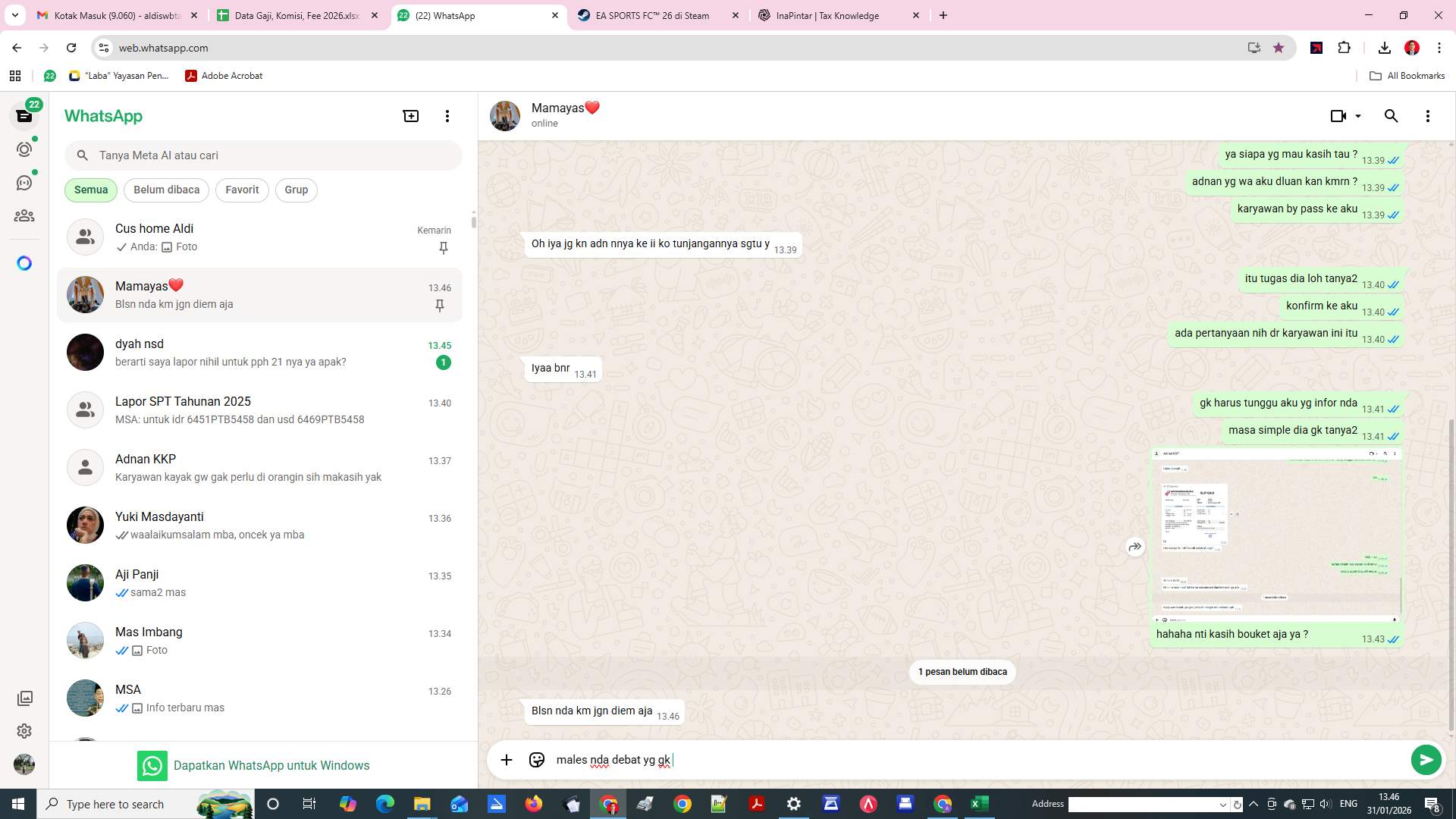Screen dimensions: 1456x819
Task: Toggle the Favorit chat filter
Action: [x=242, y=190]
